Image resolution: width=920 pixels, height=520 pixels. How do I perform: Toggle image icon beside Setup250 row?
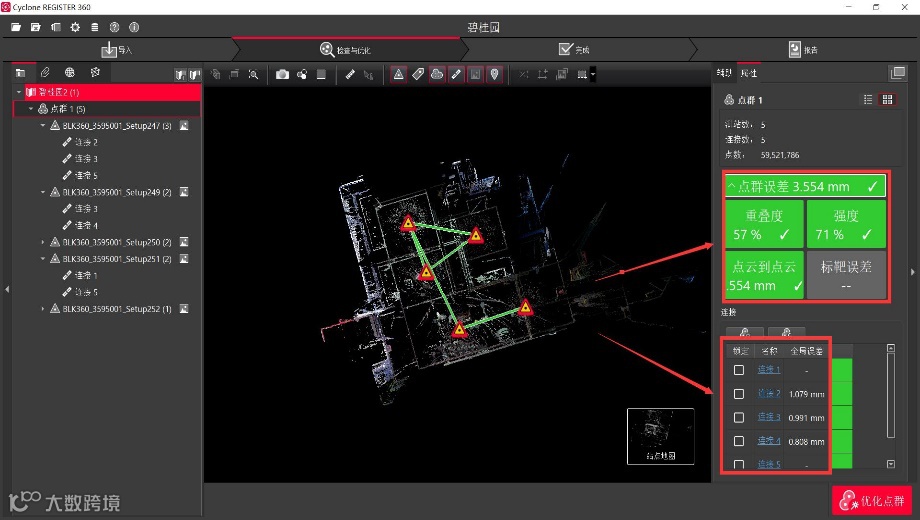pyautogui.click(x=184, y=242)
